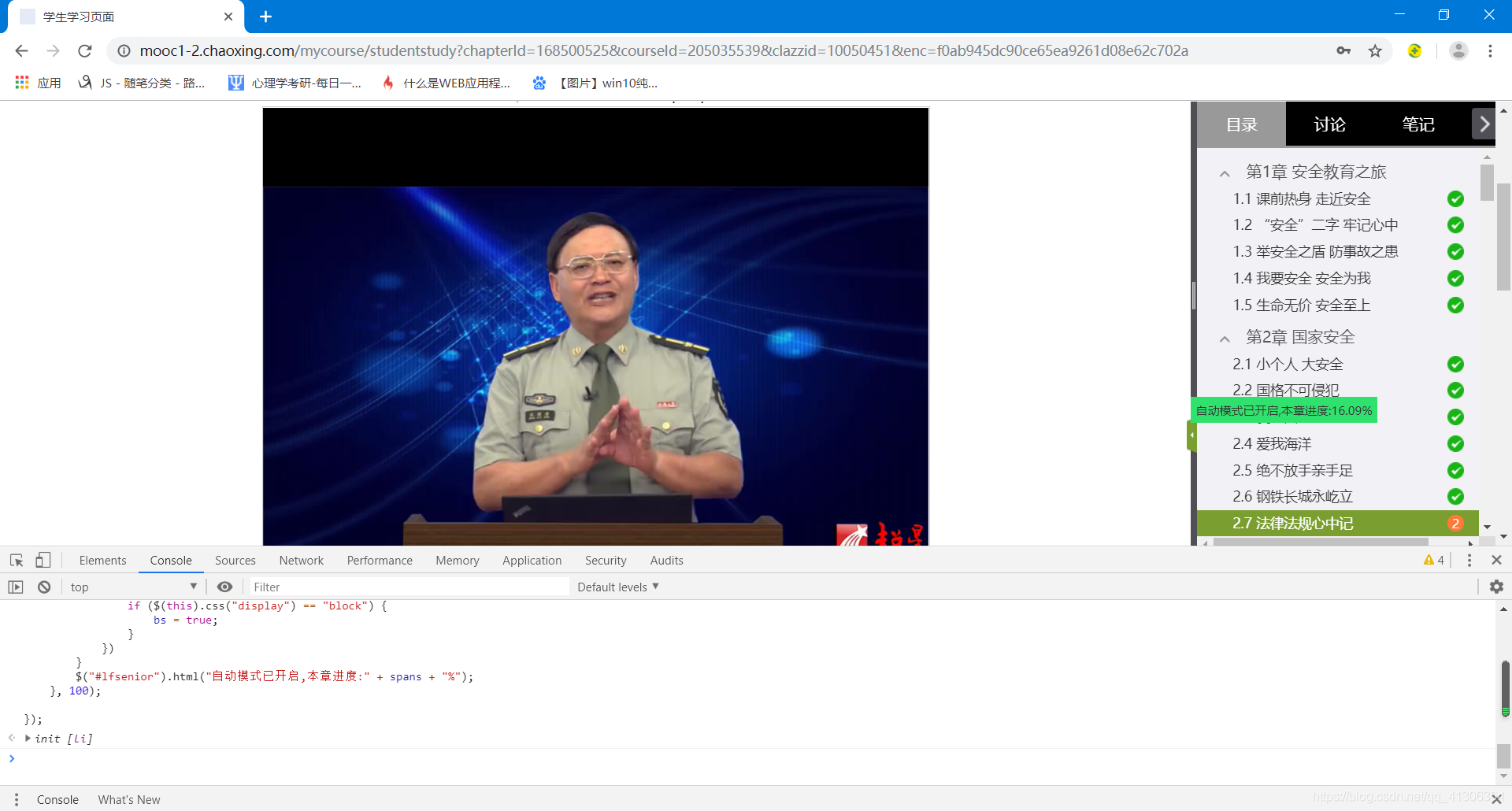Image resolution: width=1512 pixels, height=811 pixels.
Task: Click the yellow extension icon near the address bar
Action: click(x=1415, y=50)
